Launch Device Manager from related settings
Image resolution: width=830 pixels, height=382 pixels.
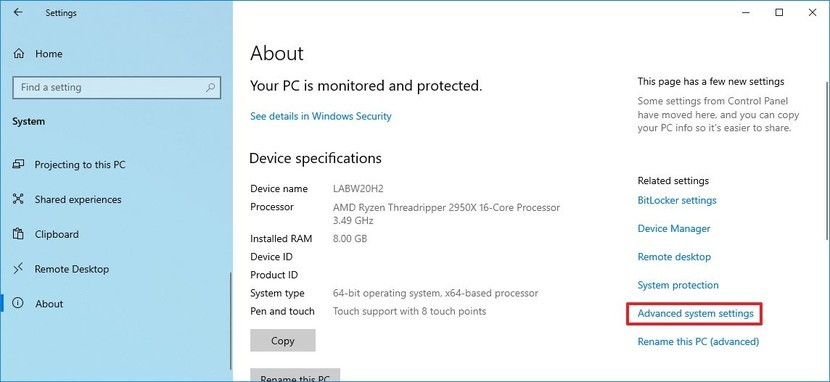click(674, 229)
